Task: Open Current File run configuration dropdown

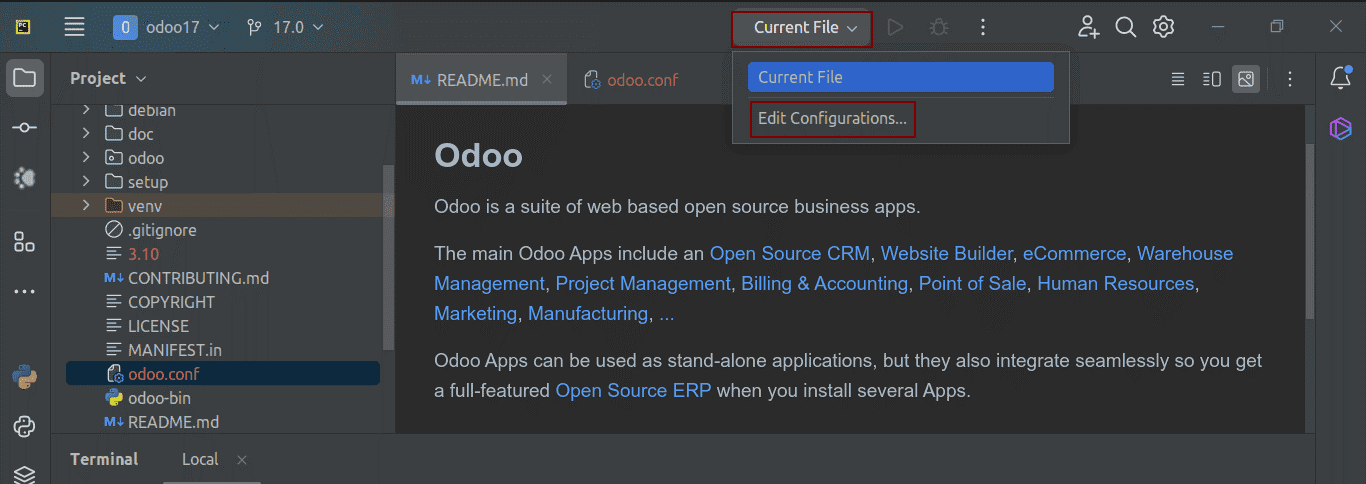Action: [802, 28]
